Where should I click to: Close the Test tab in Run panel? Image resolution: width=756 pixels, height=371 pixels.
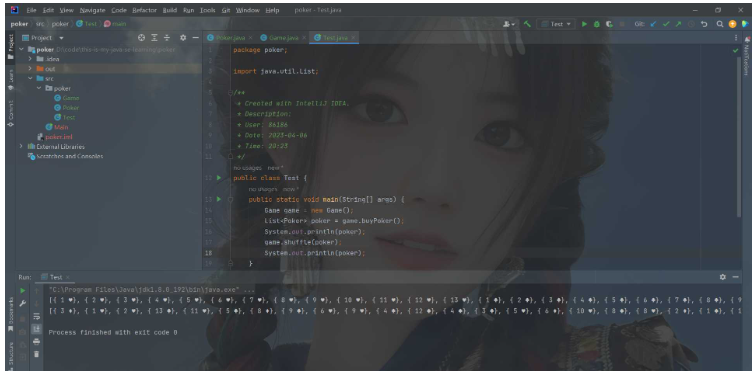pyautogui.click(x=68, y=277)
